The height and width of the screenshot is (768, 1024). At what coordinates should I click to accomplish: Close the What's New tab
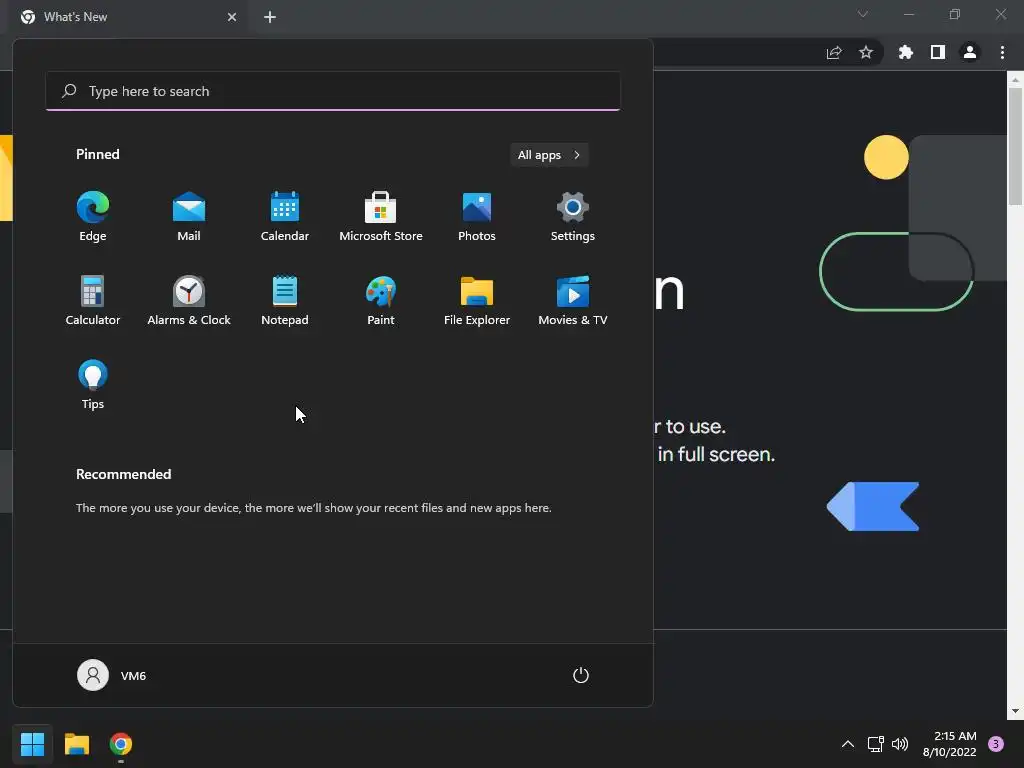click(232, 17)
